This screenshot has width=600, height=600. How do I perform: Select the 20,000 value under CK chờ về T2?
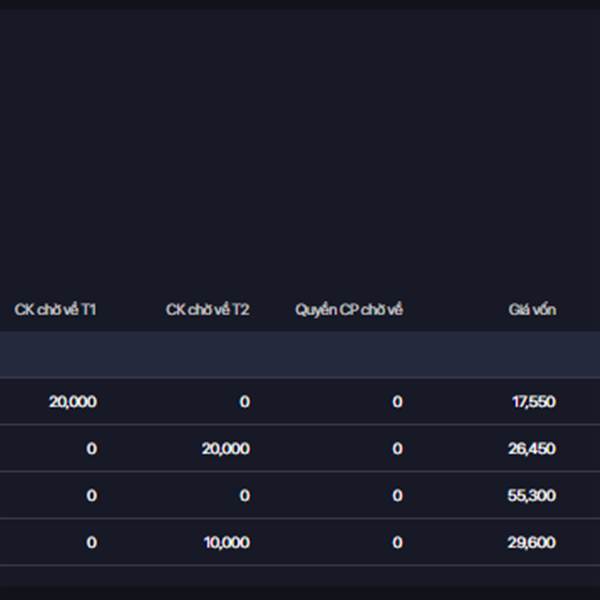tap(226, 449)
